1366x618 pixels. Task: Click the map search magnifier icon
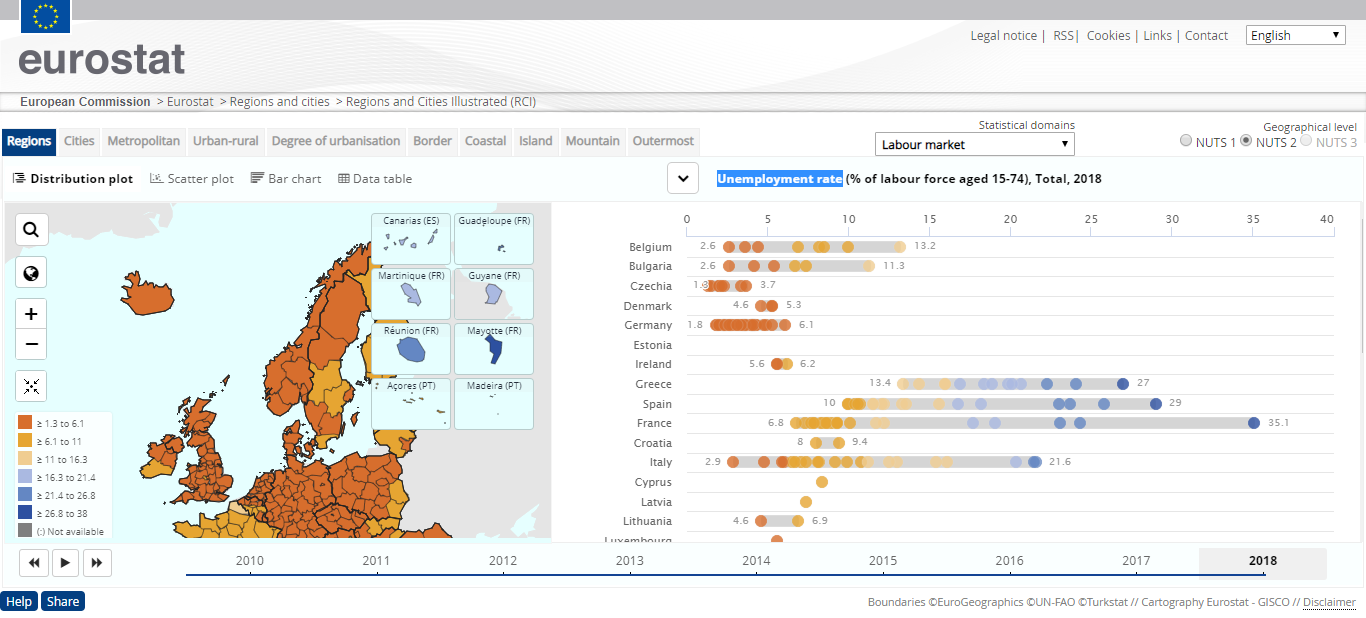[x=31, y=230]
